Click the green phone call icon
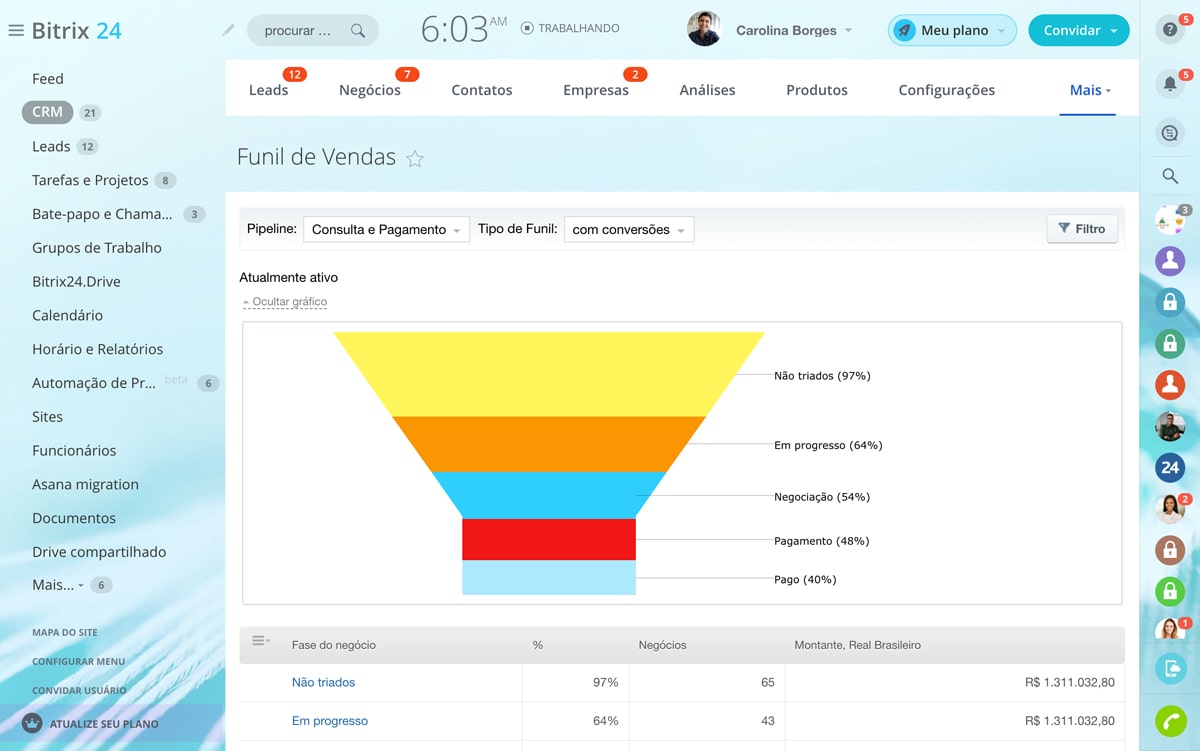The image size is (1200, 751). point(1170,721)
